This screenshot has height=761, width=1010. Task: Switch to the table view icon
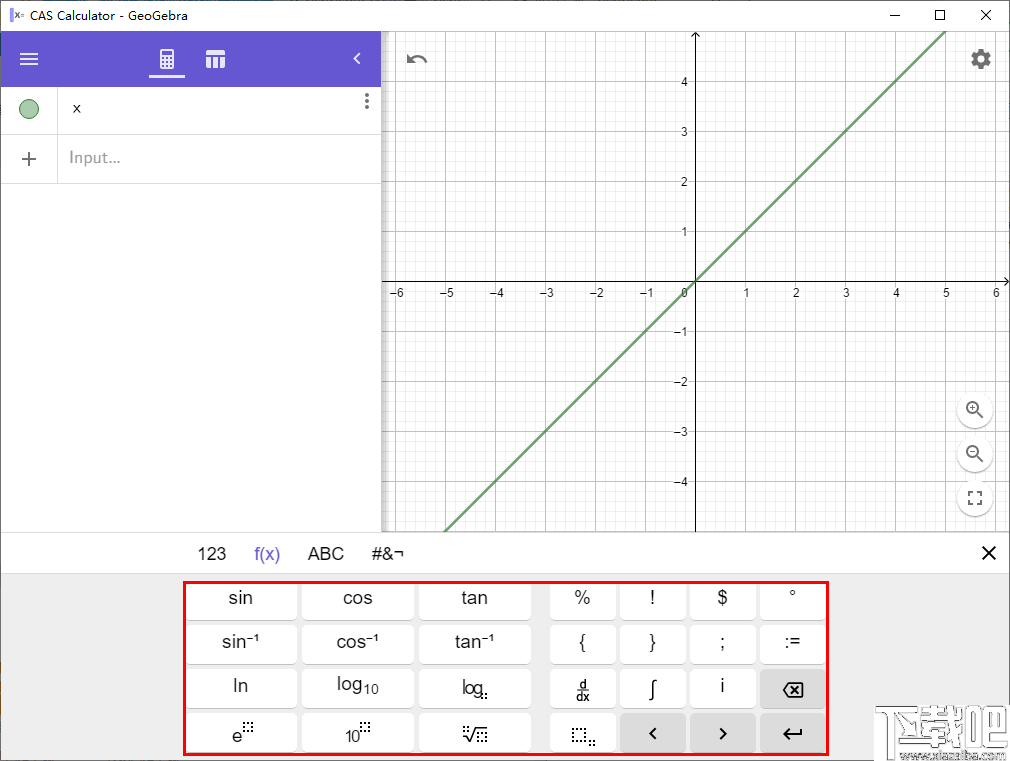[x=215, y=58]
